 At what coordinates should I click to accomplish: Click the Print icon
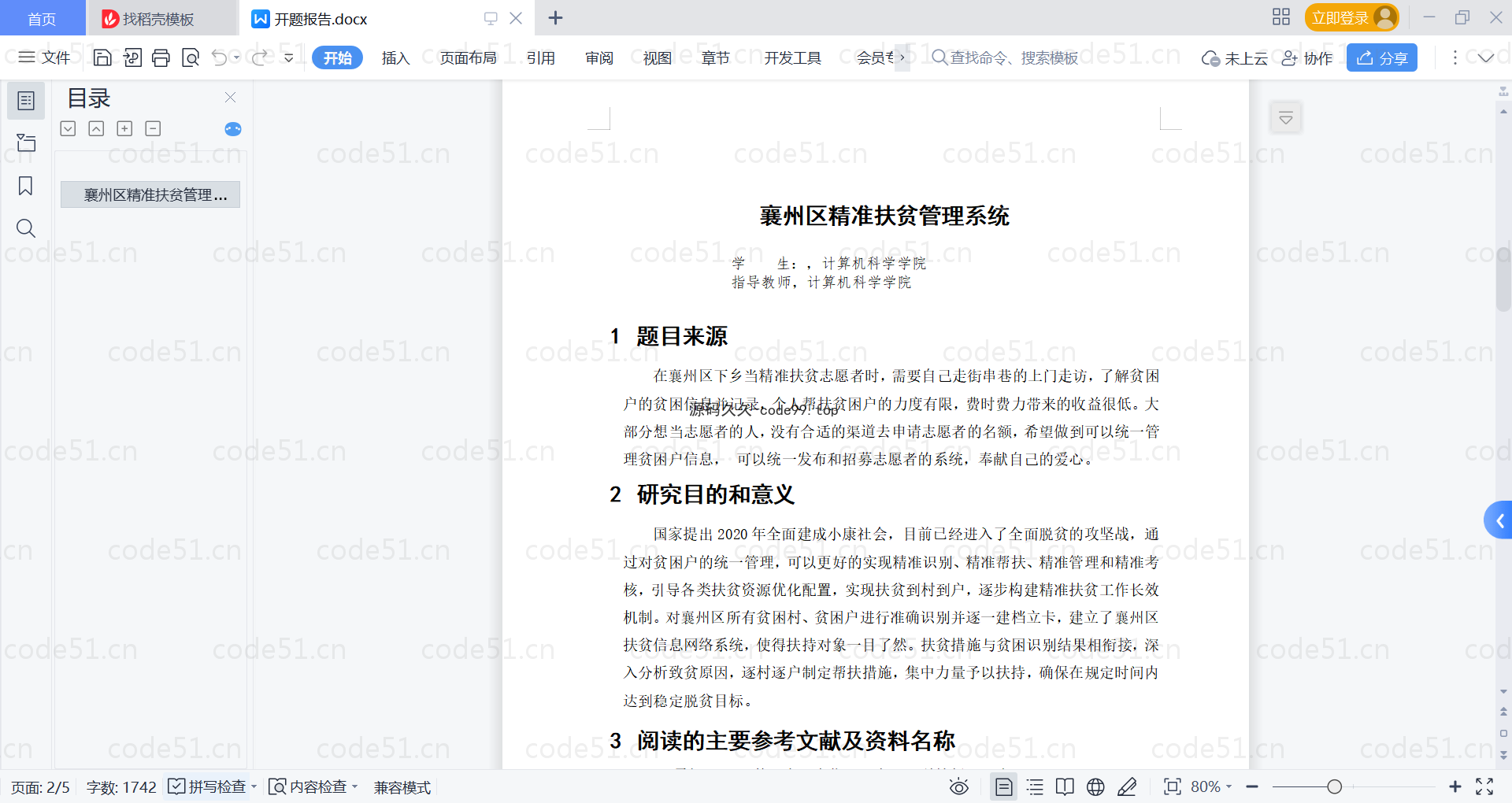(x=161, y=57)
